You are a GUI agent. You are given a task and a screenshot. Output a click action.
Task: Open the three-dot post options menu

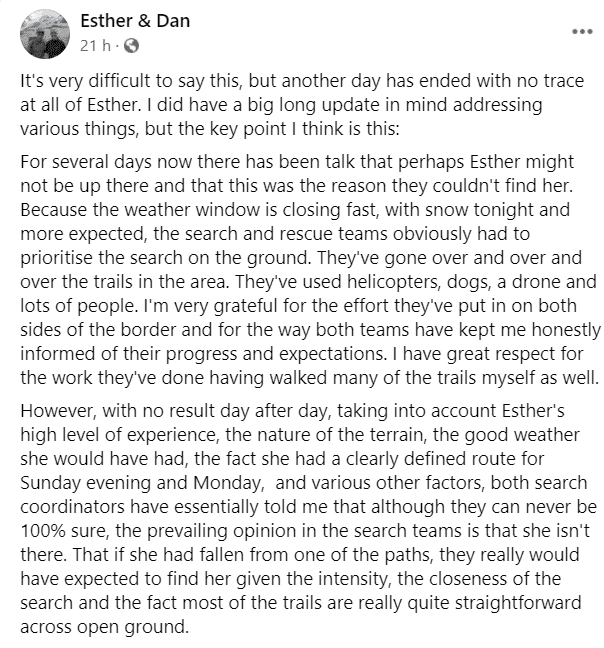(581, 30)
